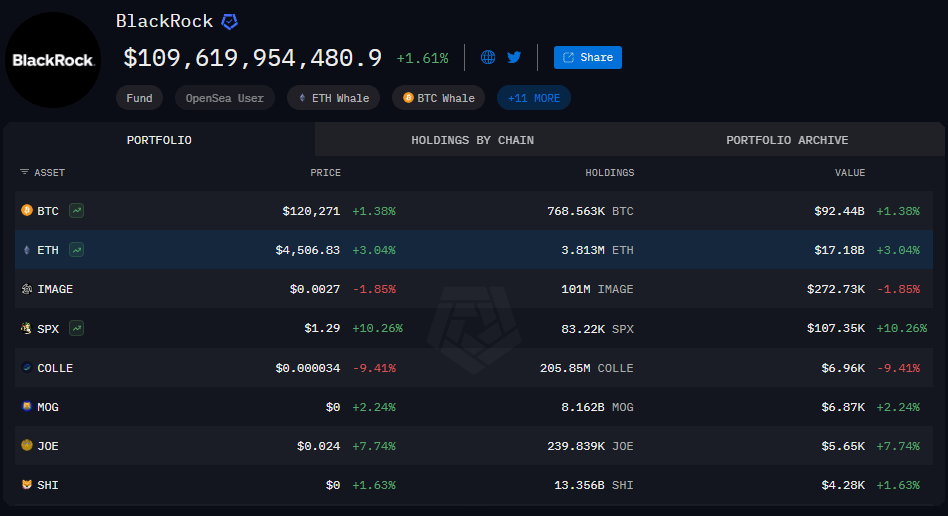Select the Fund tag
The height and width of the screenshot is (516, 948).
(139, 98)
